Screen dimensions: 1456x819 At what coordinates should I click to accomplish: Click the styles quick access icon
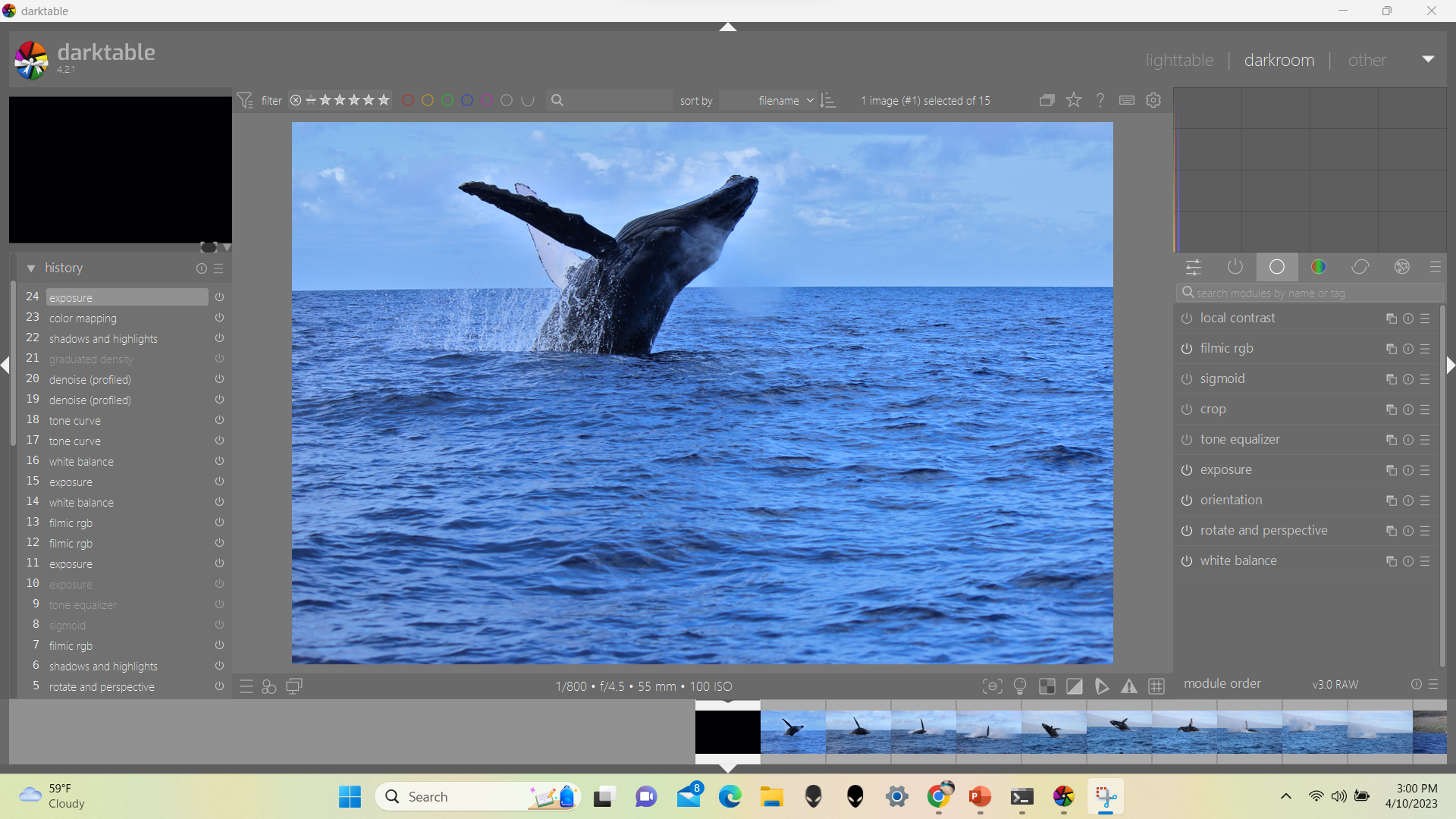coord(269,686)
